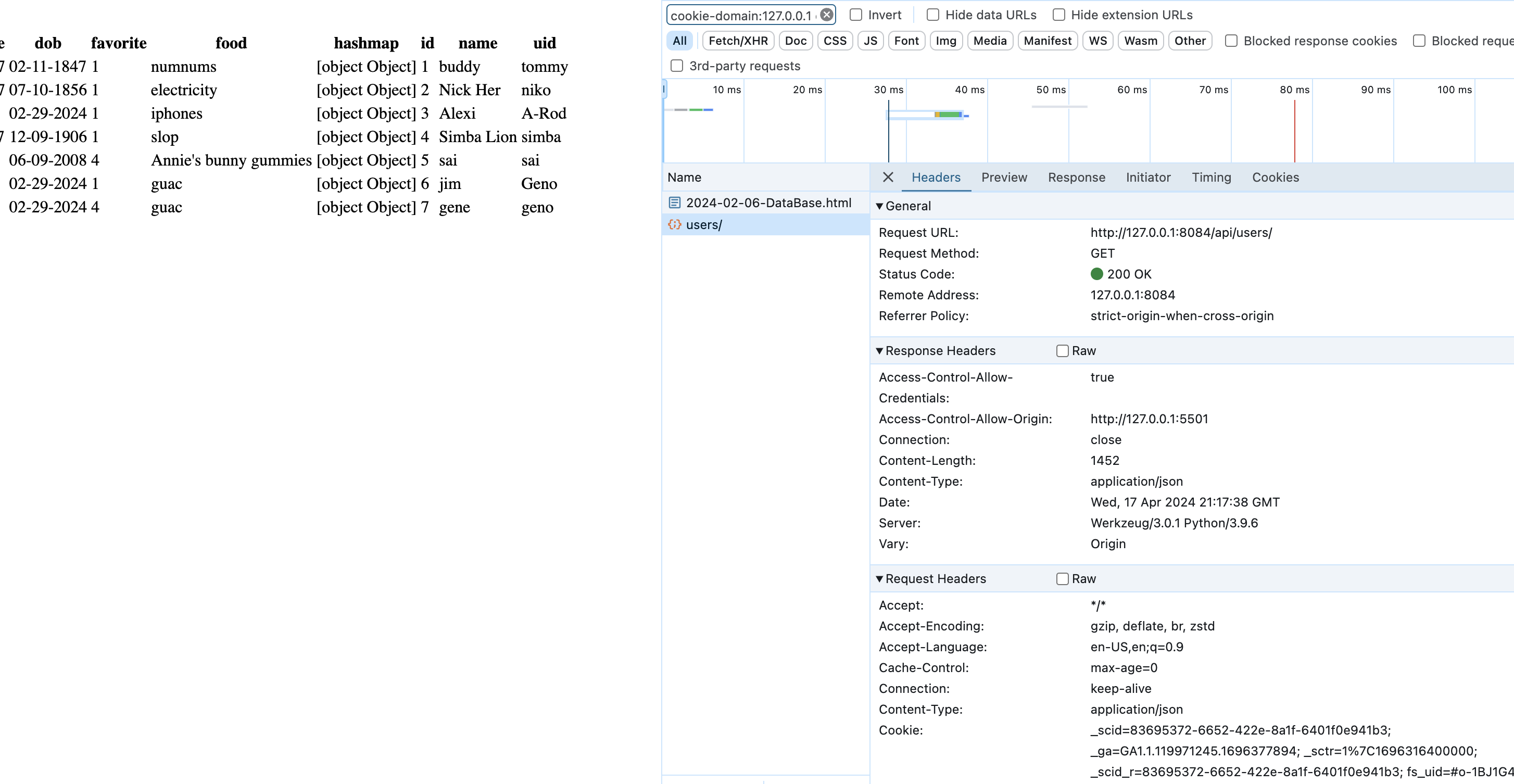This screenshot has width=1514, height=784.
Task: Switch to the Preview tab
Action: 1004,178
